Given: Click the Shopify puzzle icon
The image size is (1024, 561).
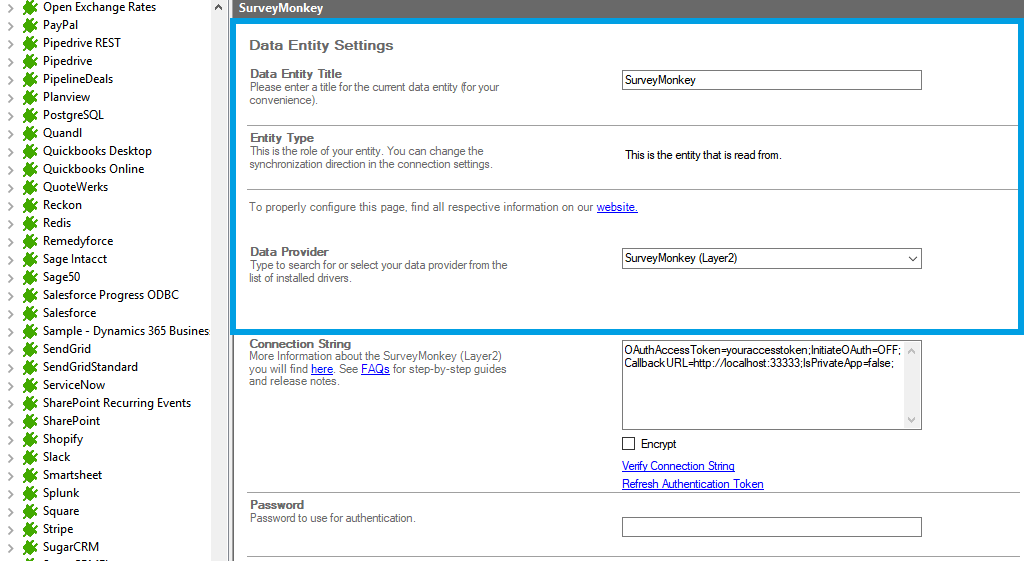Looking at the screenshot, I should coord(30,440).
